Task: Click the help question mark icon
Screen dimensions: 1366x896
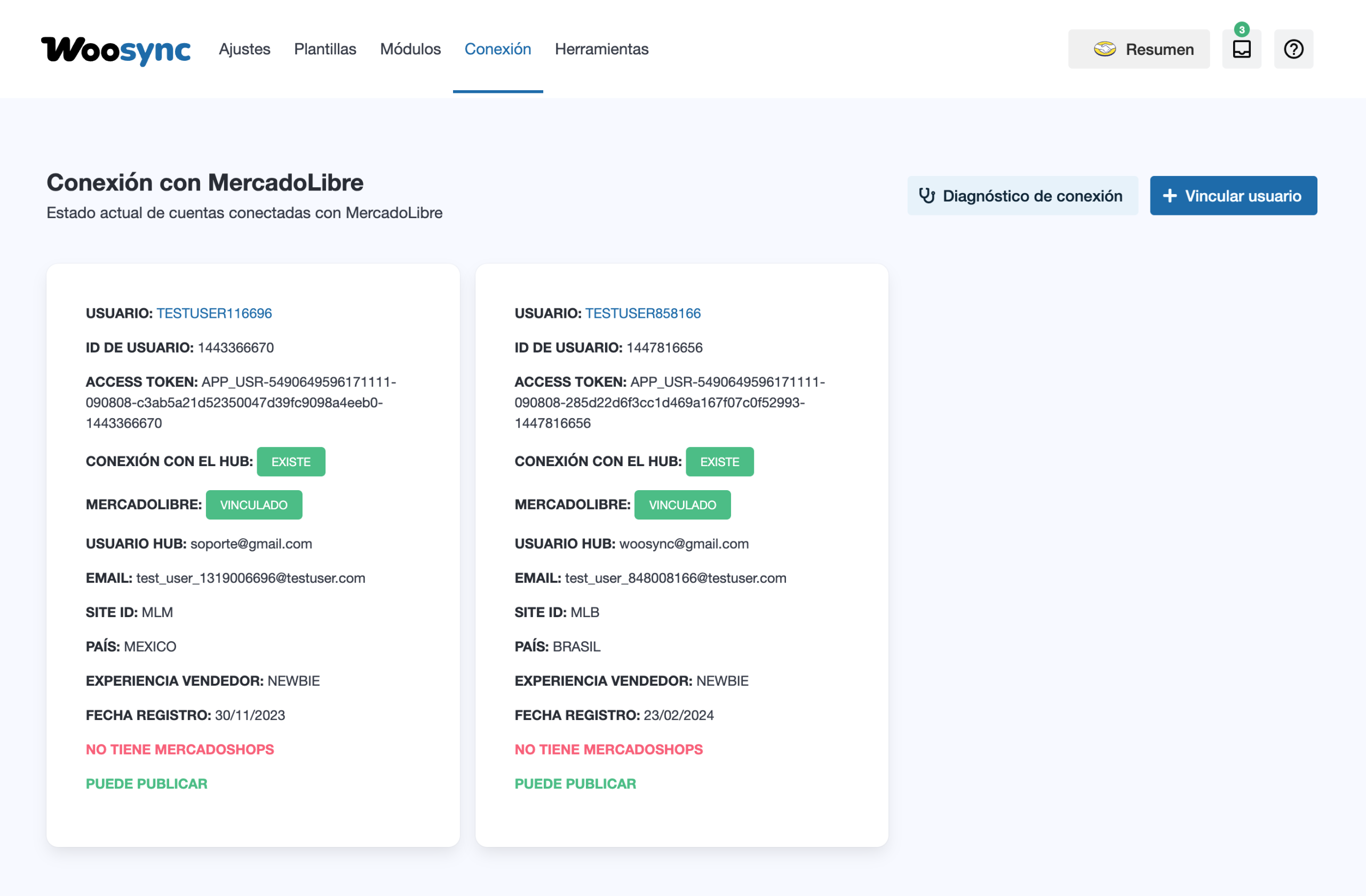Action: 1293,49
